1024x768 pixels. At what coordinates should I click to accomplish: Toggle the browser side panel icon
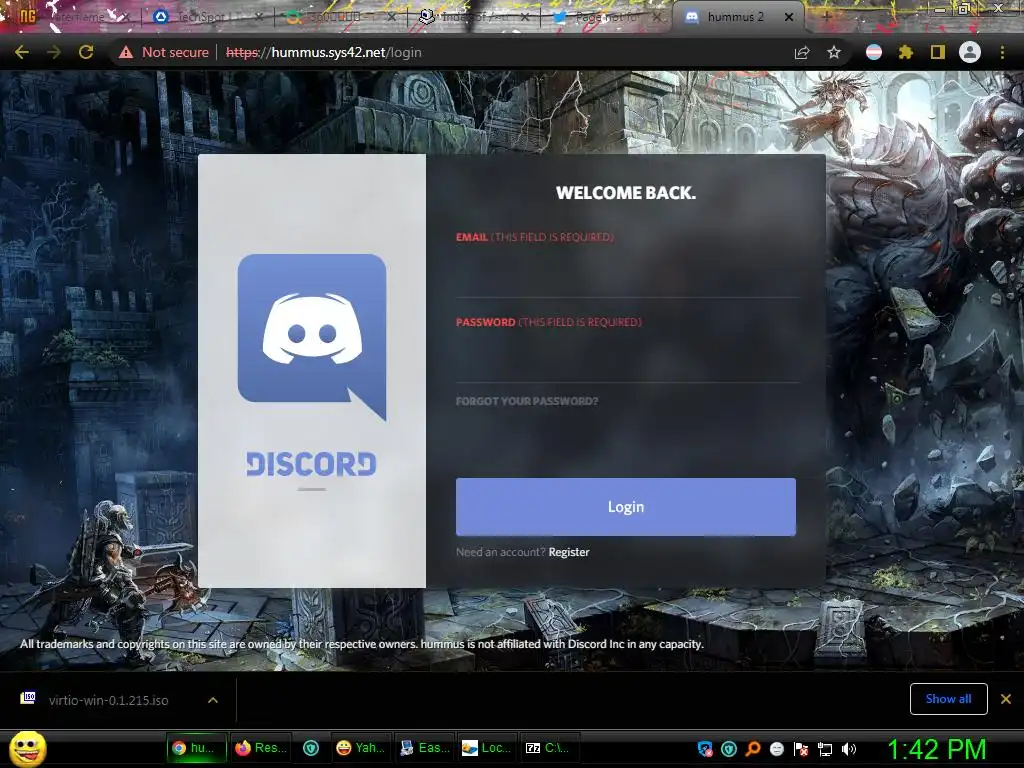tap(937, 52)
